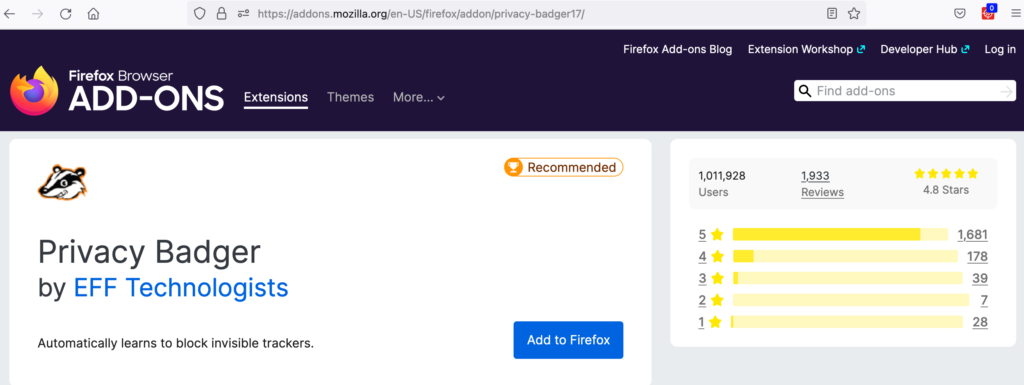Viewport: 1024px width, 385px height.
Task: Show tracking protection shield details
Action: click(x=200, y=14)
